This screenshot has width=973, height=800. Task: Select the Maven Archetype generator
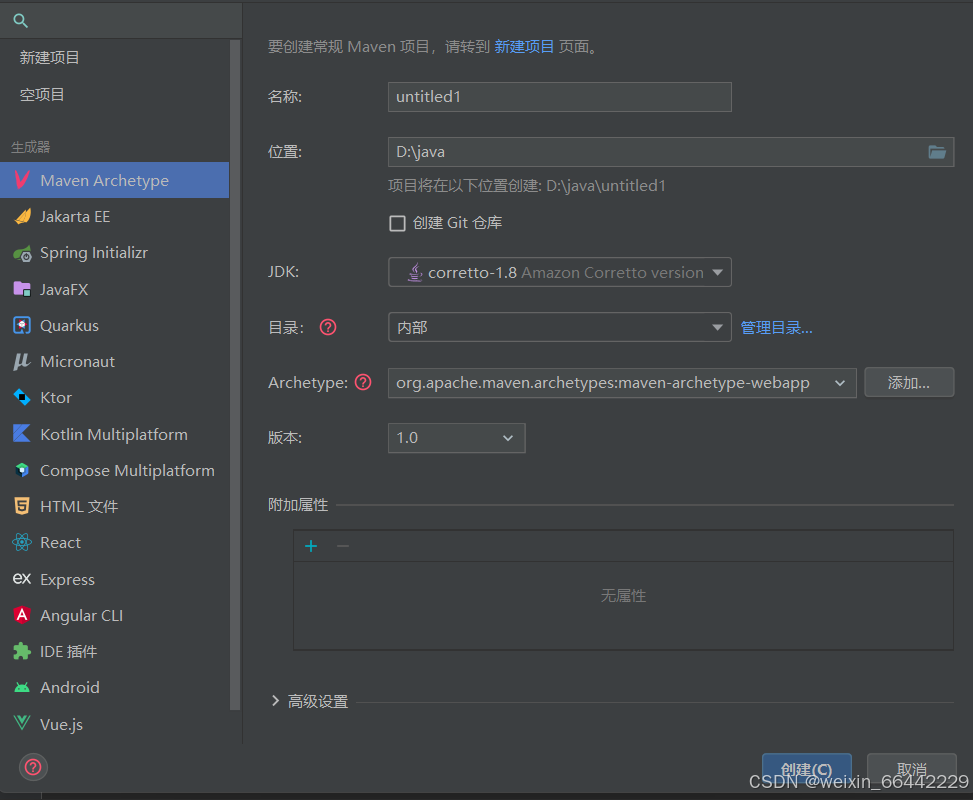(114, 180)
